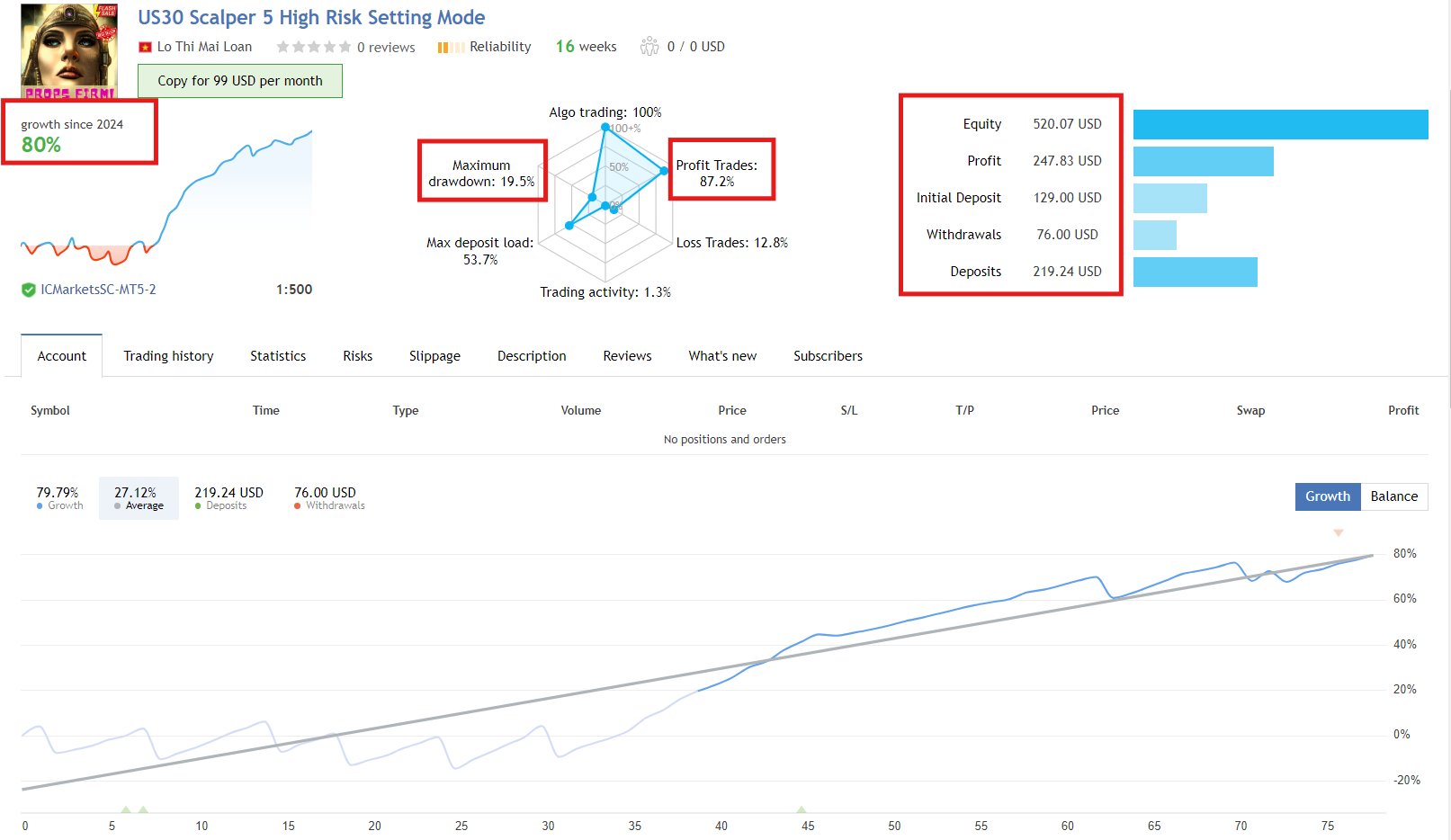Open the Trading history tab
Image resolution: width=1451 pixels, height=840 pixels.
pos(168,356)
